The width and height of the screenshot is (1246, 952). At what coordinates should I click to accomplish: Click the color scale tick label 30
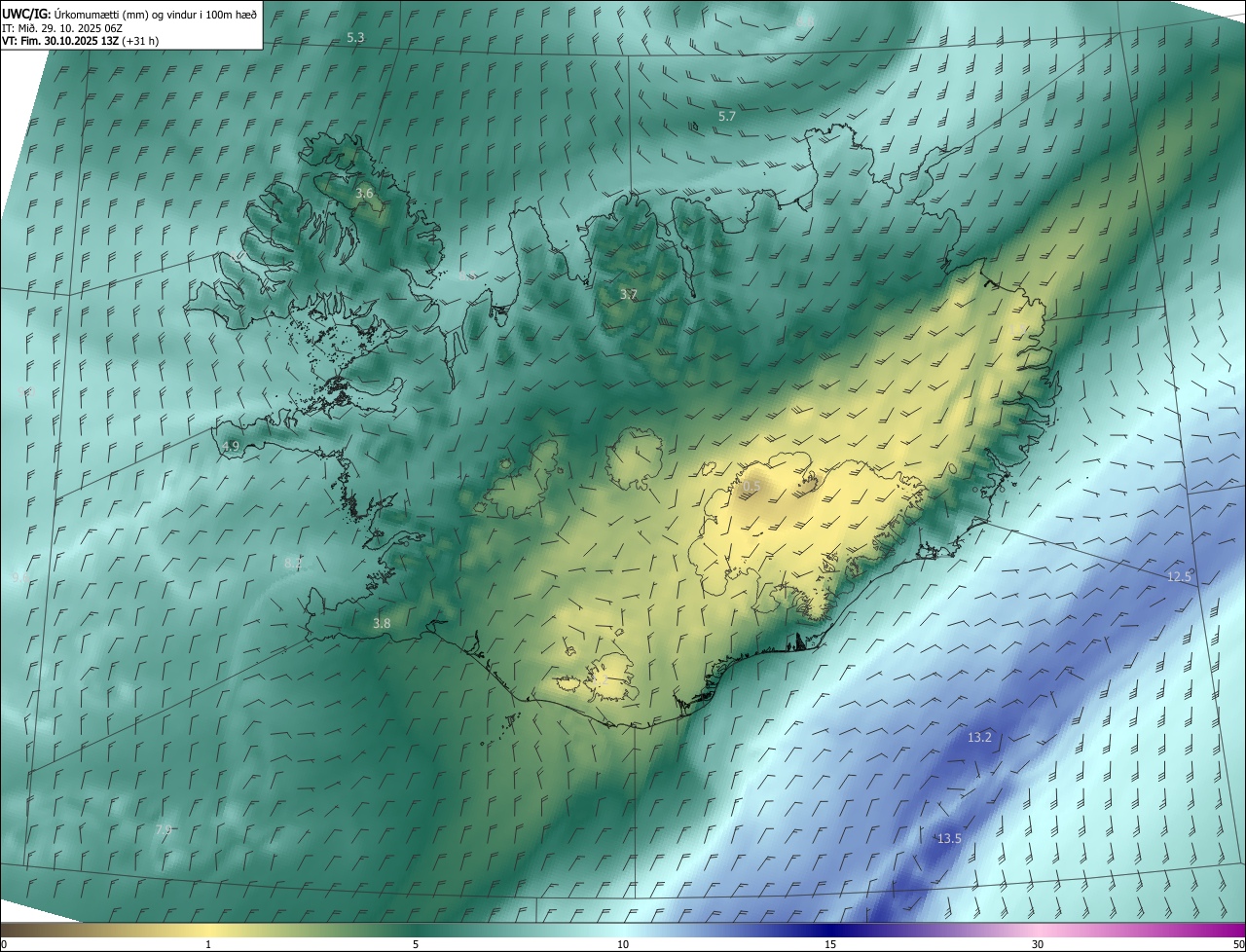click(x=1038, y=944)
